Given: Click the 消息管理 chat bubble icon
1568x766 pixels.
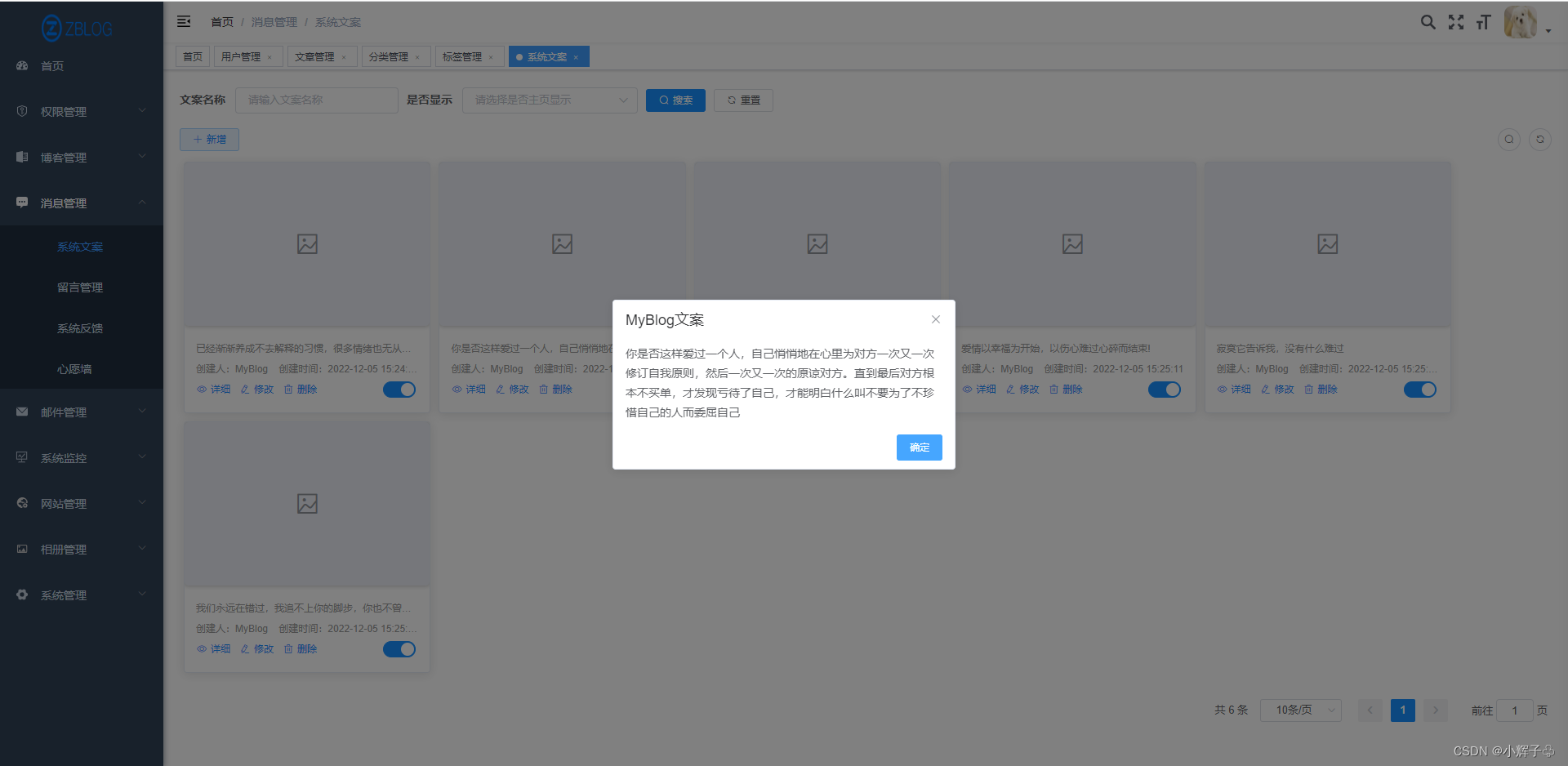Looking at the screenshot, I should [22, 203].
